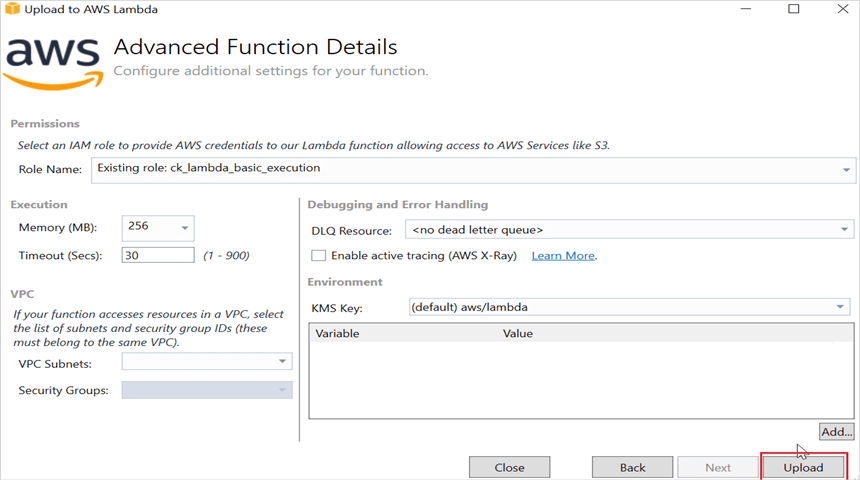
Task: Click the window title bar app icon
Action: click(11, 10)
